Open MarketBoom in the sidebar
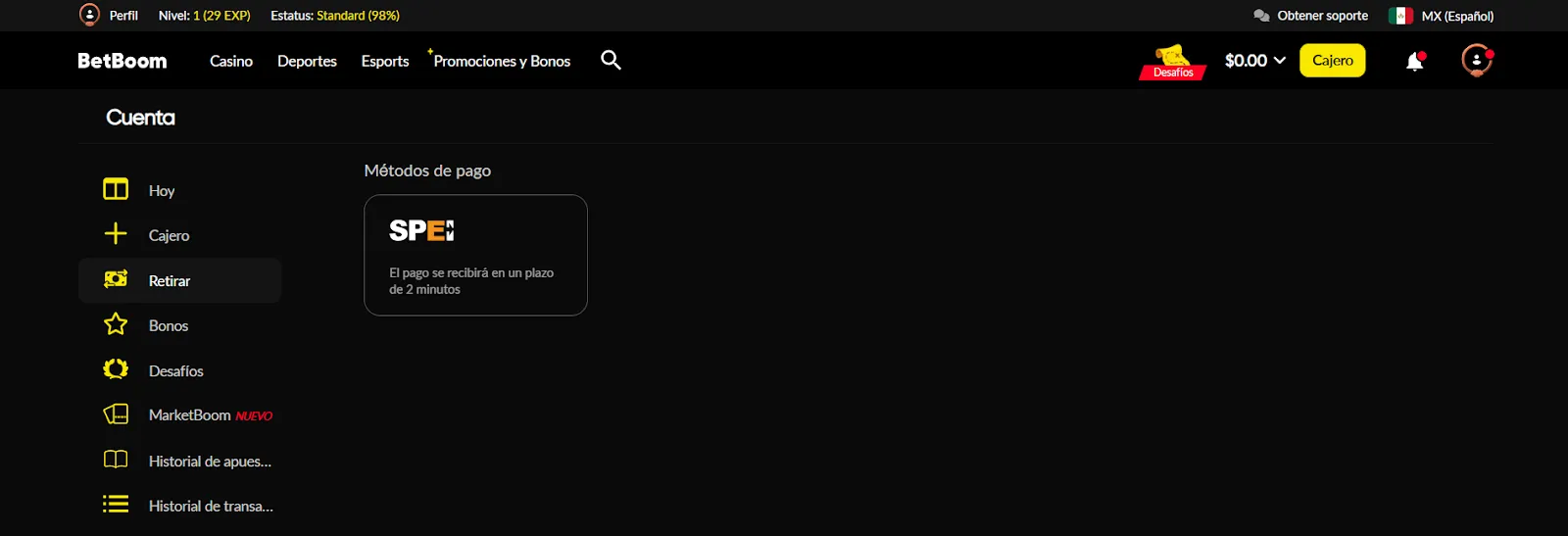 pyautogui.click(x=179, y=415)
